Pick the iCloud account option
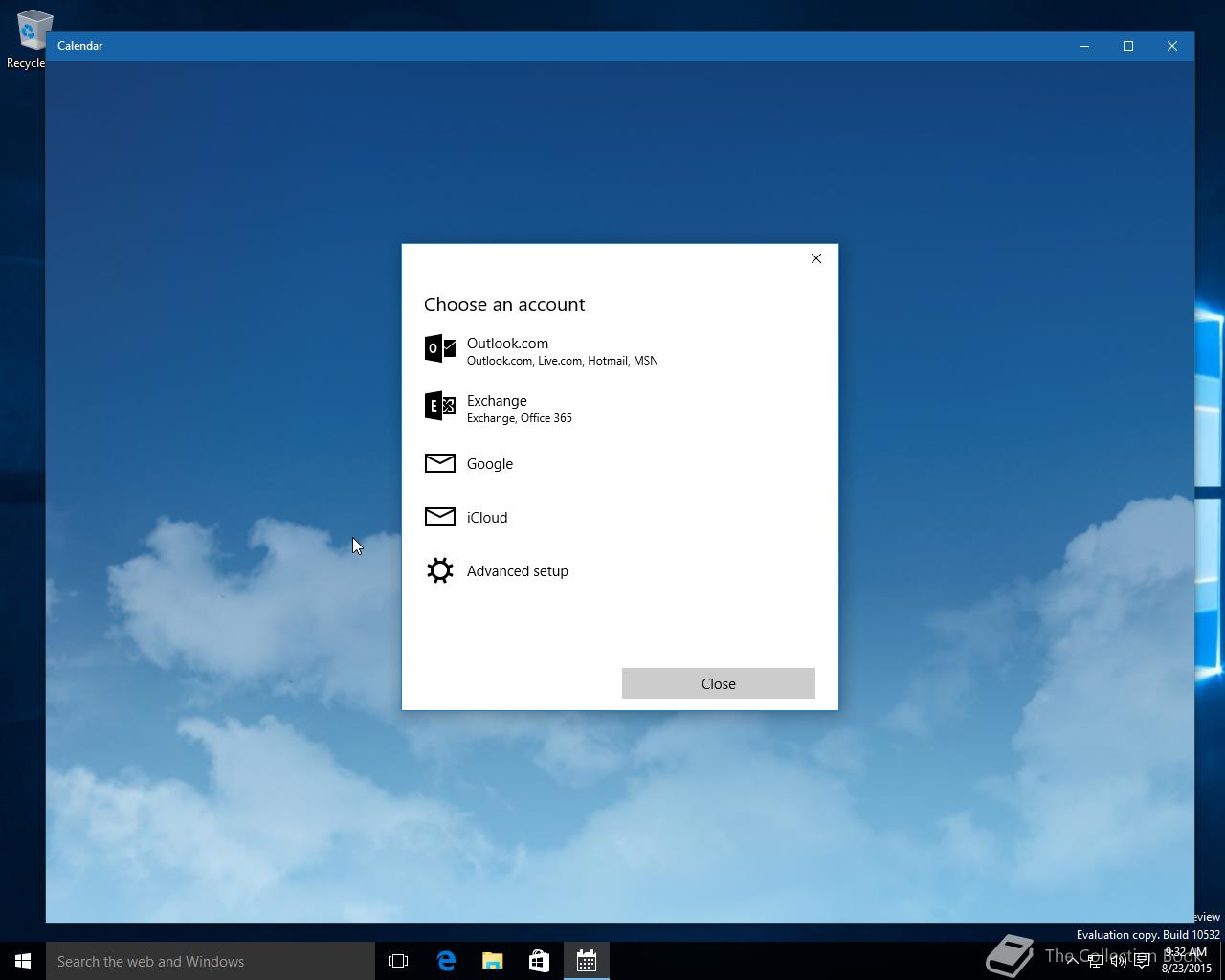This screenshot has height=980, width=1225. coord(619,517)
